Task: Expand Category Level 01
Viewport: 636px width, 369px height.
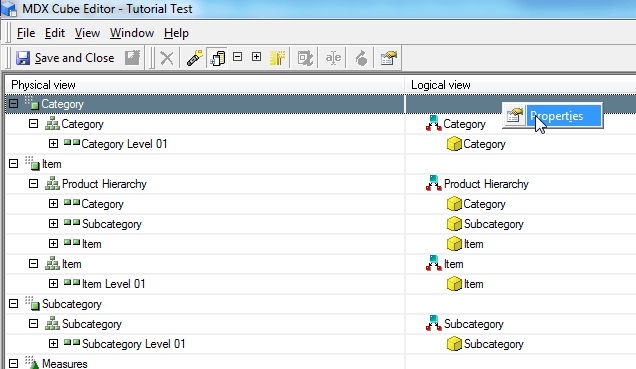Action: (53, 144)
